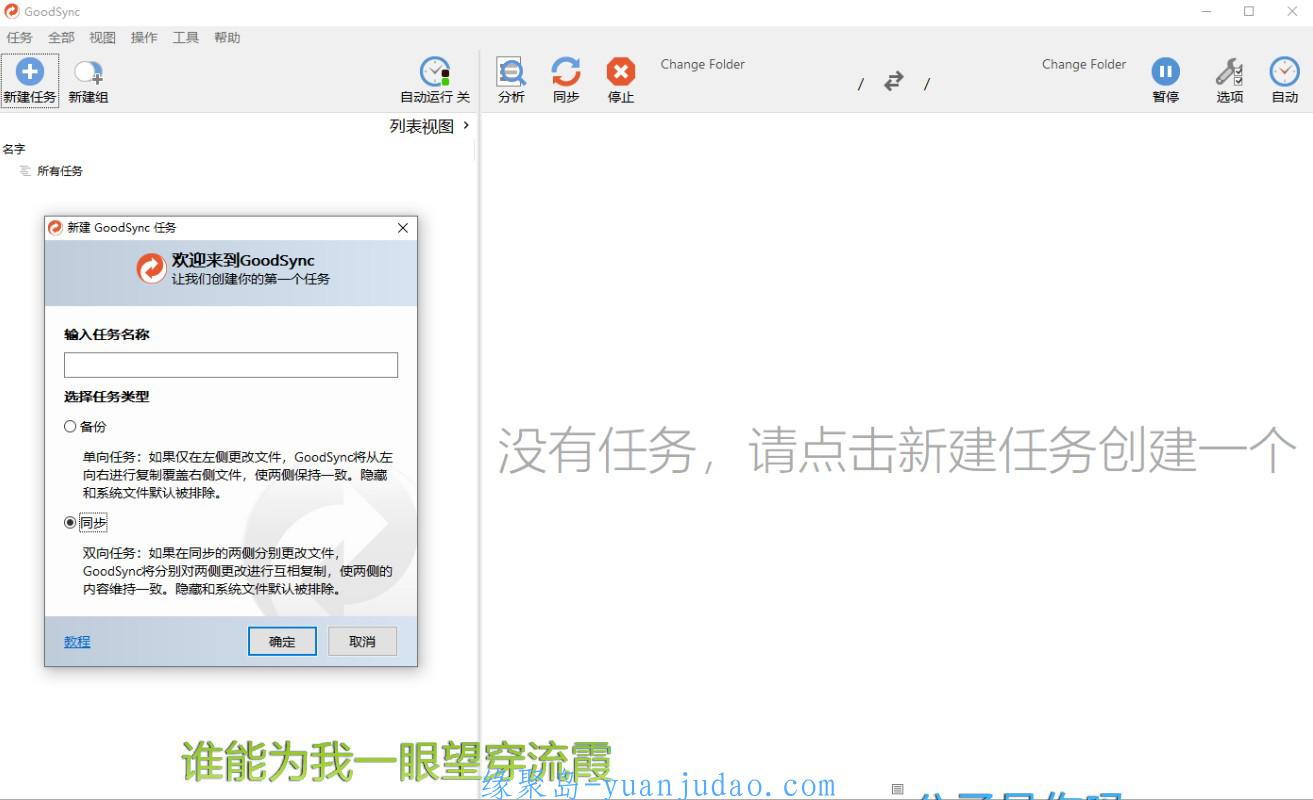Click the GoodSync logo in dialog header
Screen dimensions: 1313x800
(x=151, y=268)
